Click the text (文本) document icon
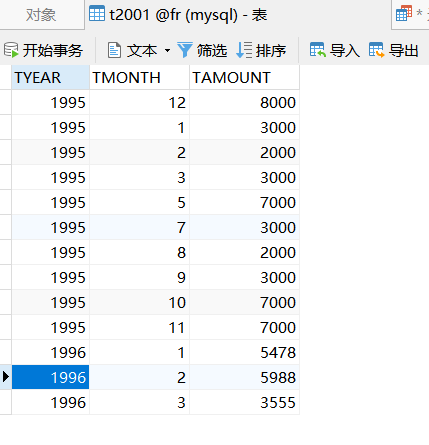This screenshot has width=429, height=445. (x=114, y=50)
